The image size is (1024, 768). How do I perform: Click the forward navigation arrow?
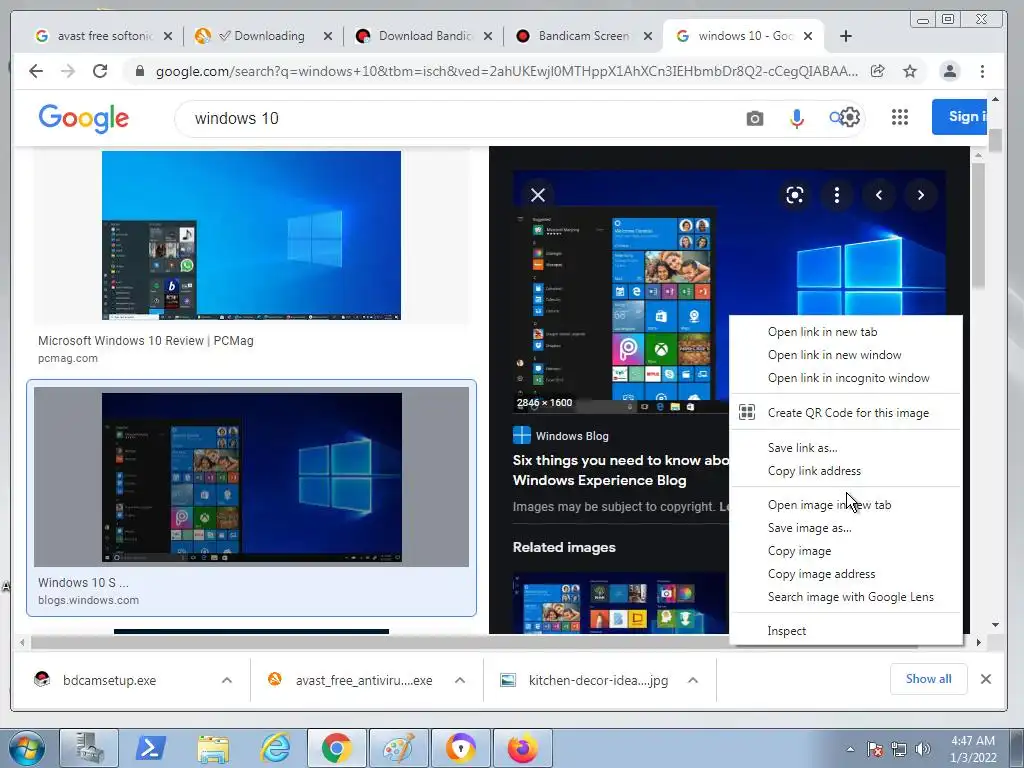tap(68, 71)
